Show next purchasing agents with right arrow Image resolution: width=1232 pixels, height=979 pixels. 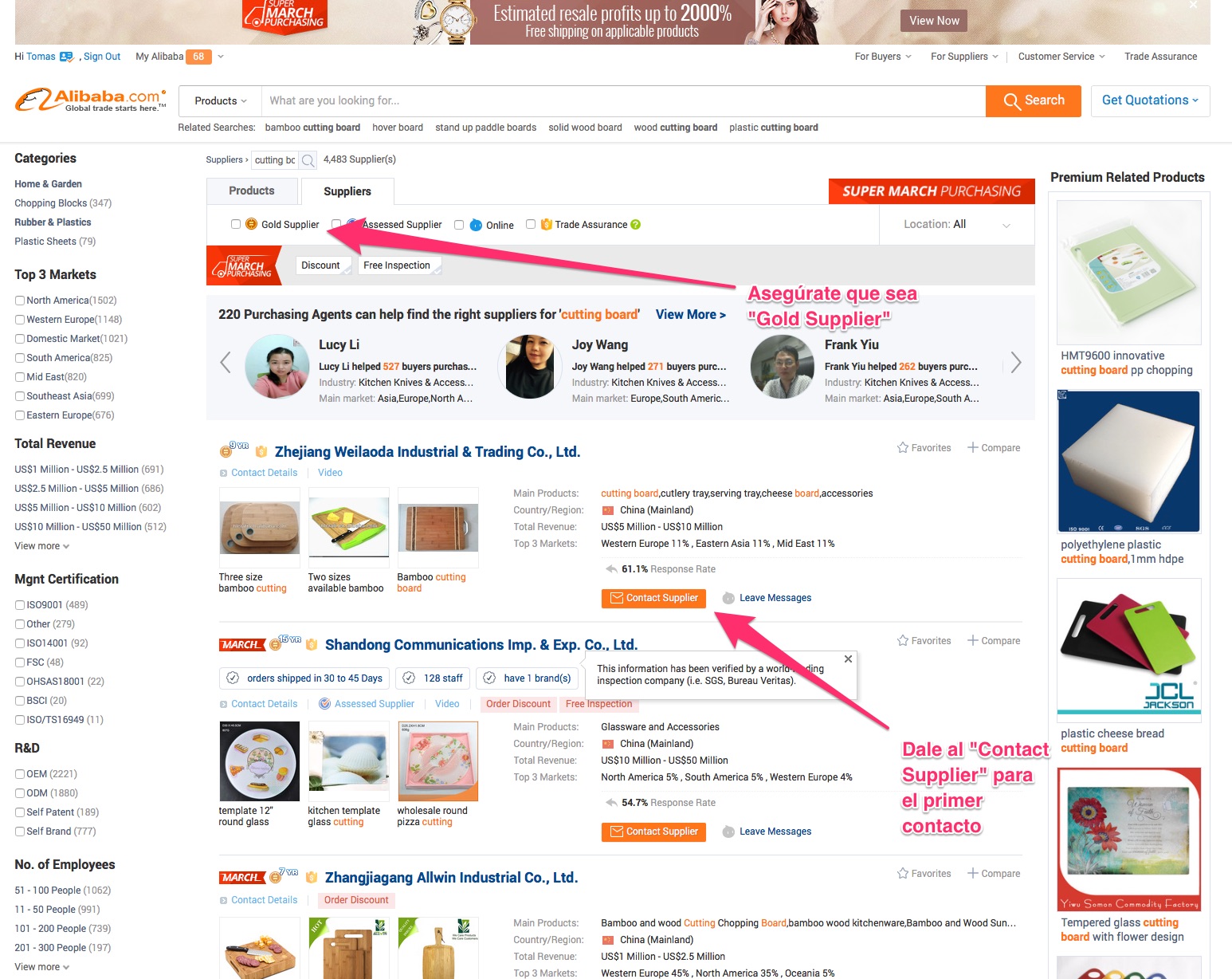(x=1016, y=363)
